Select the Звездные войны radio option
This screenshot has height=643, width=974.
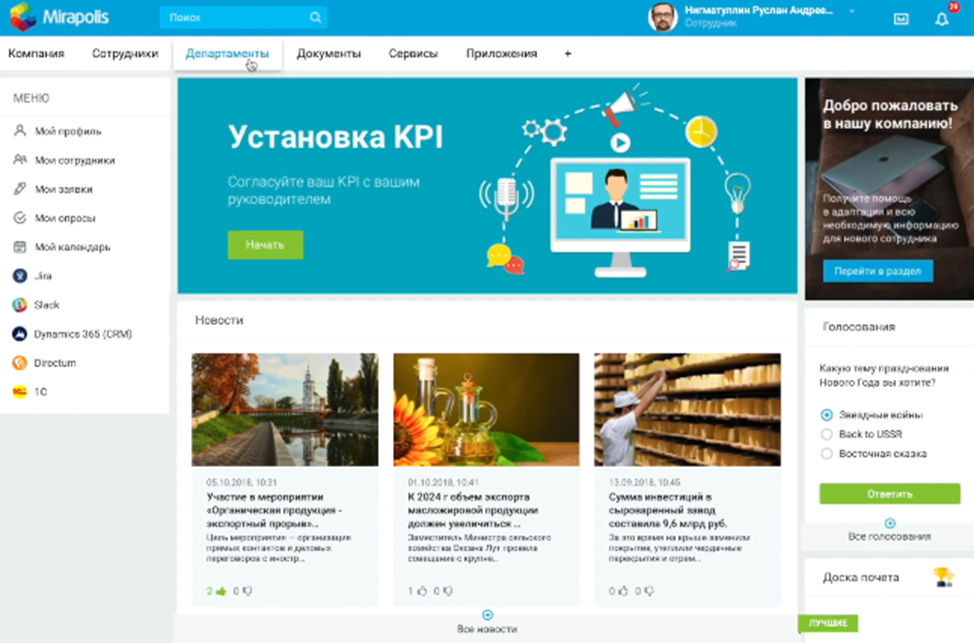[826, 414]
